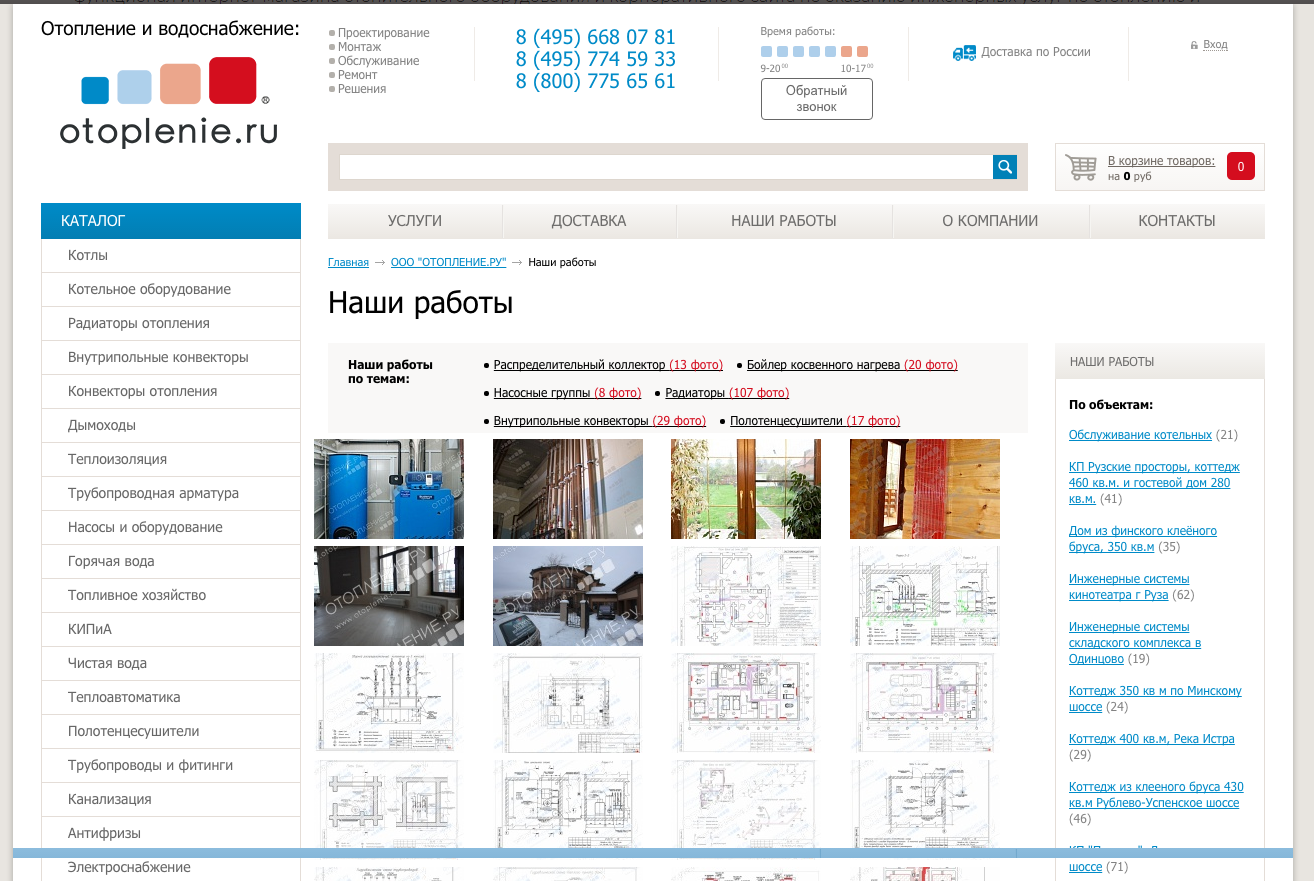
Task: Open thumbnail of blue boiler room
Action: click(x=389, y=489)
